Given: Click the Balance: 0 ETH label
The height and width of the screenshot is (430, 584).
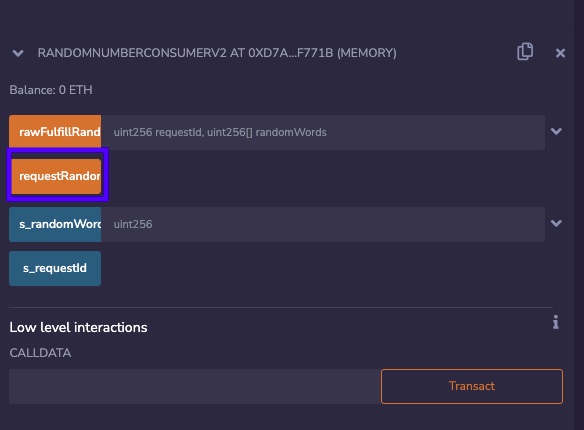Looking at the screenshot, I should tap(51, 90).
